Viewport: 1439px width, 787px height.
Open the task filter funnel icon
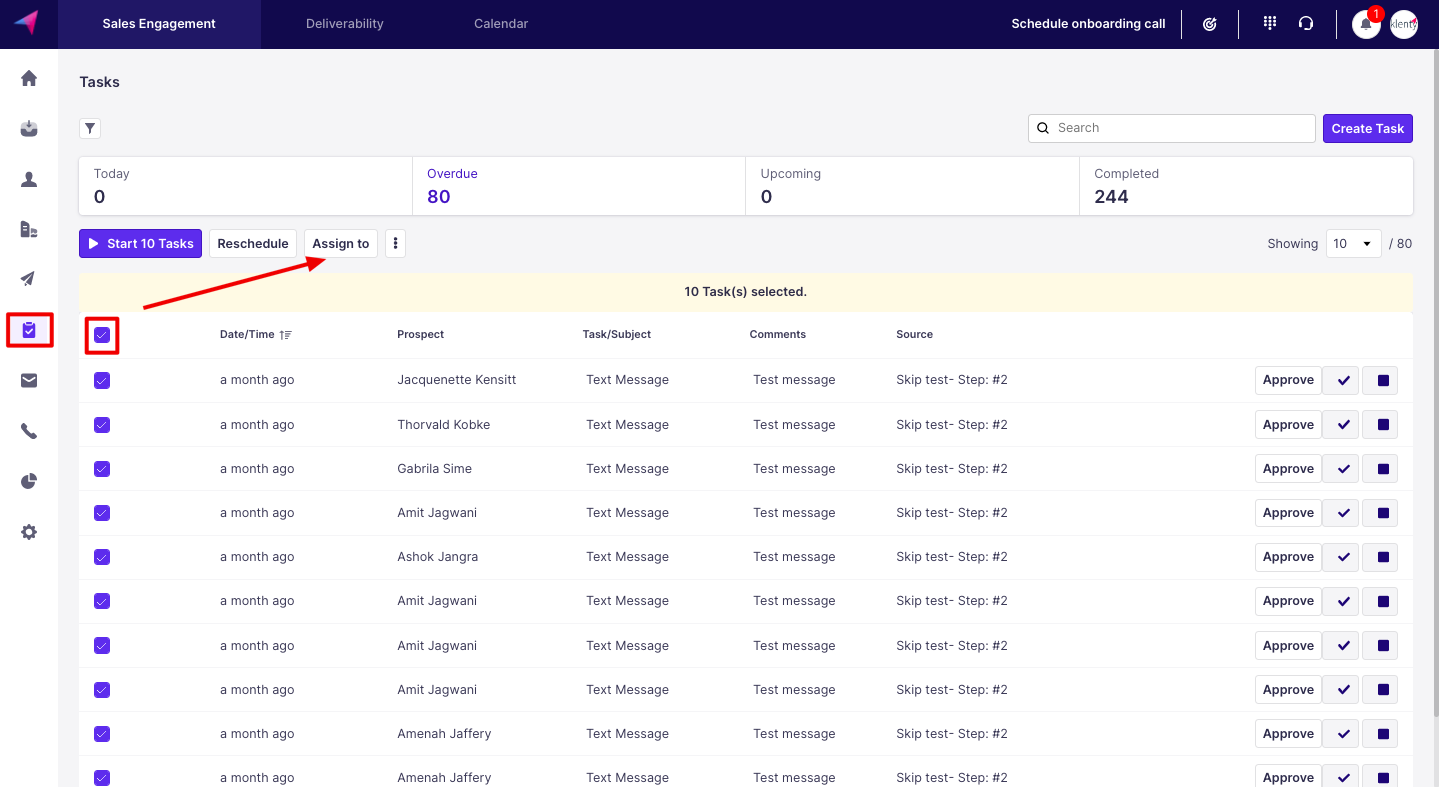coord(90,128)
